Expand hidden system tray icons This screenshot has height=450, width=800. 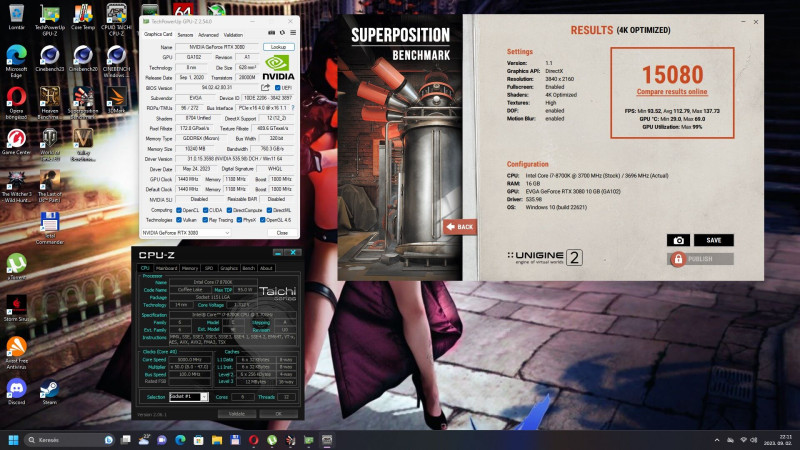click(x=717, y=440)
